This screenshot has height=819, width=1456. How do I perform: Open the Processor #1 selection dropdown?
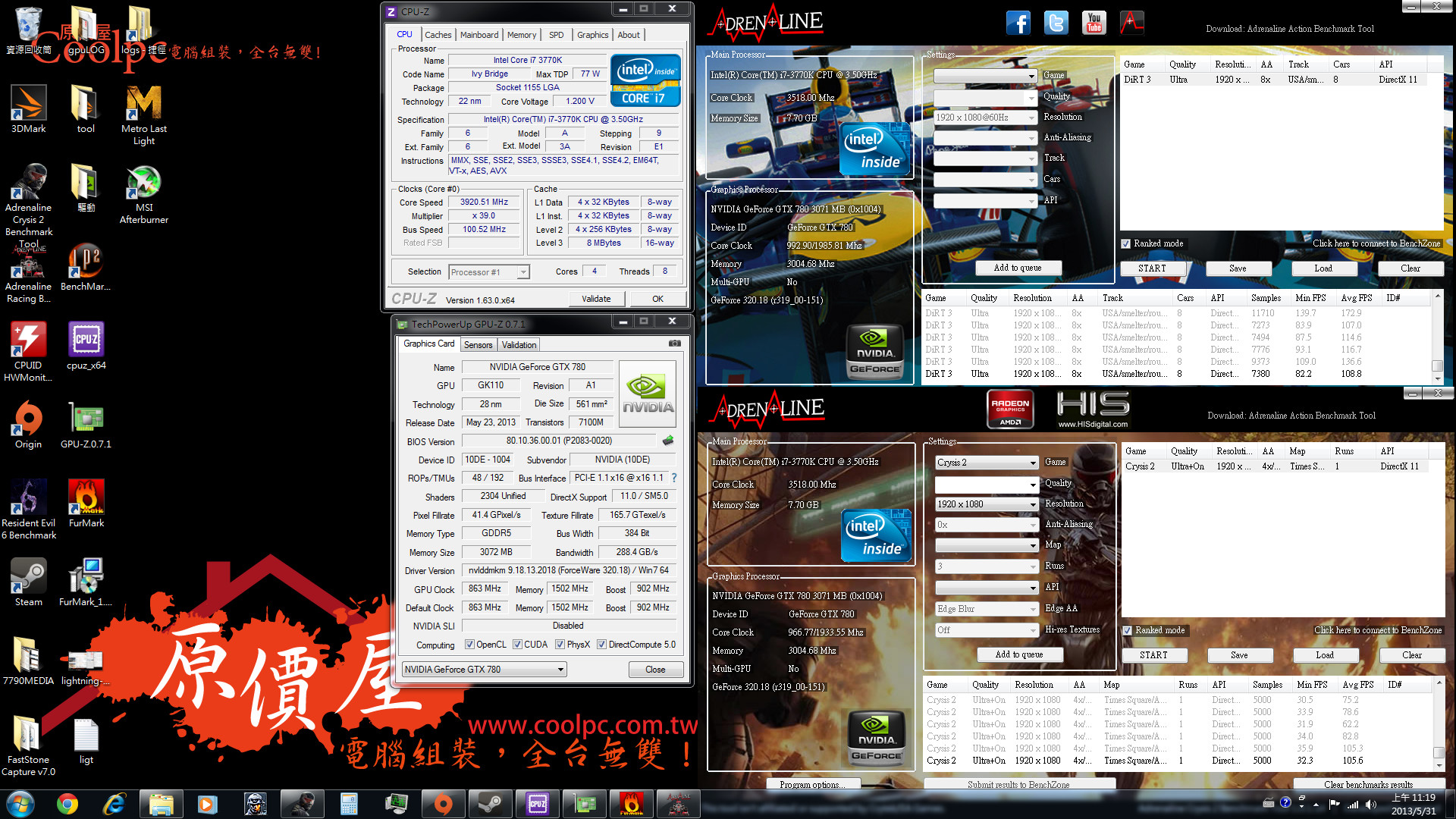point(522,272)
